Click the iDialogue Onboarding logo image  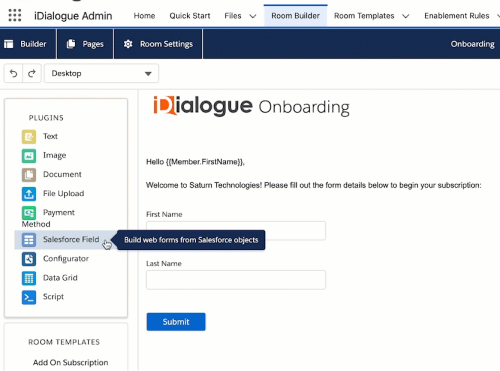click(x=251, y=106)
